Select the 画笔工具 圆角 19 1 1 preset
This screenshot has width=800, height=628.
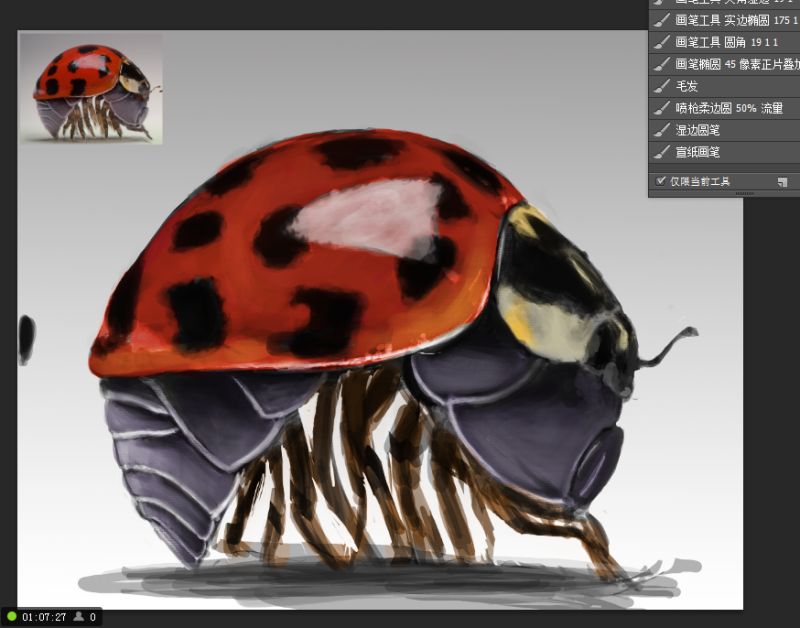(x=724, y=42)
